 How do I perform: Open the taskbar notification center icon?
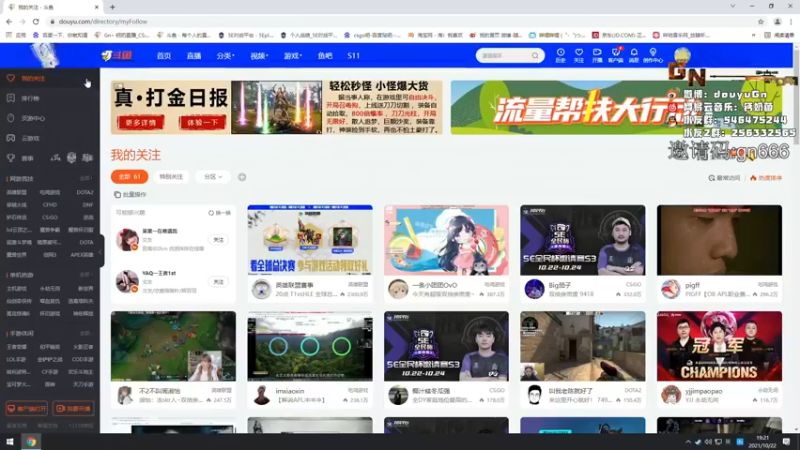click(786, 441)
